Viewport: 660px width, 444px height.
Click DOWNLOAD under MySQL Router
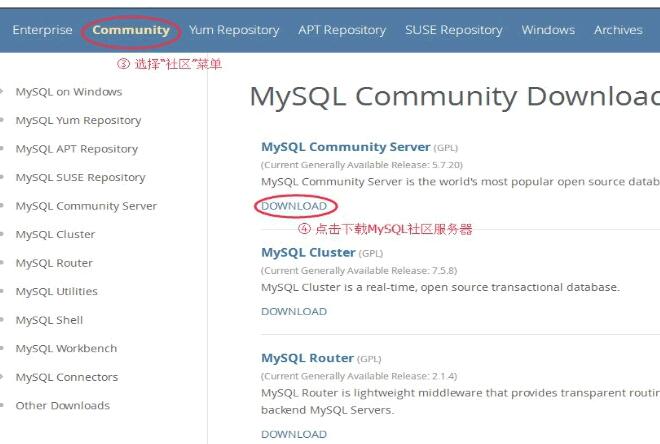294,434
